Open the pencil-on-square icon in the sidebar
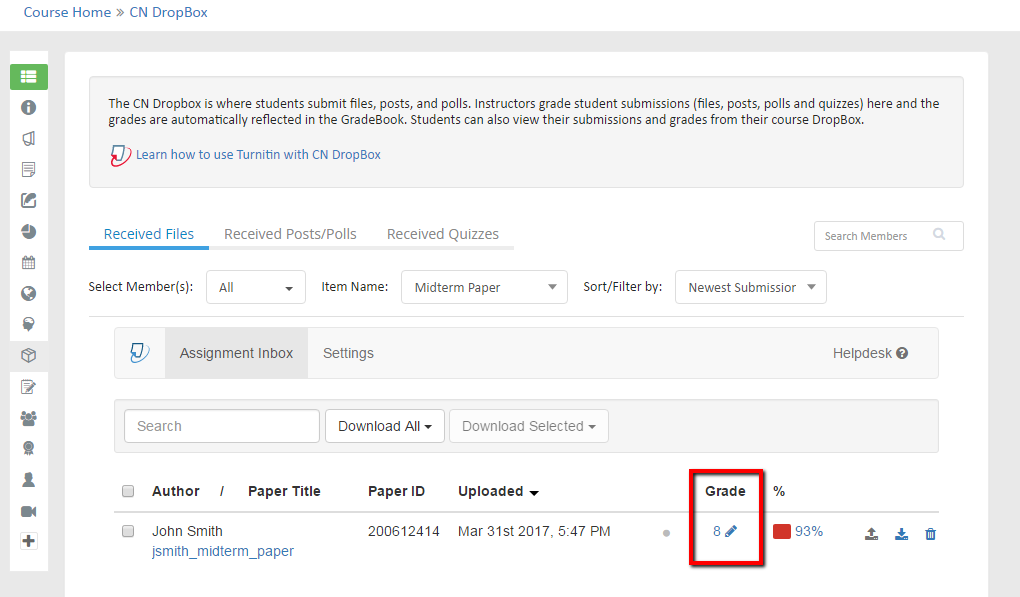Image resolution: width=1020 pixels, height=597 pixels. coord(29,200)
